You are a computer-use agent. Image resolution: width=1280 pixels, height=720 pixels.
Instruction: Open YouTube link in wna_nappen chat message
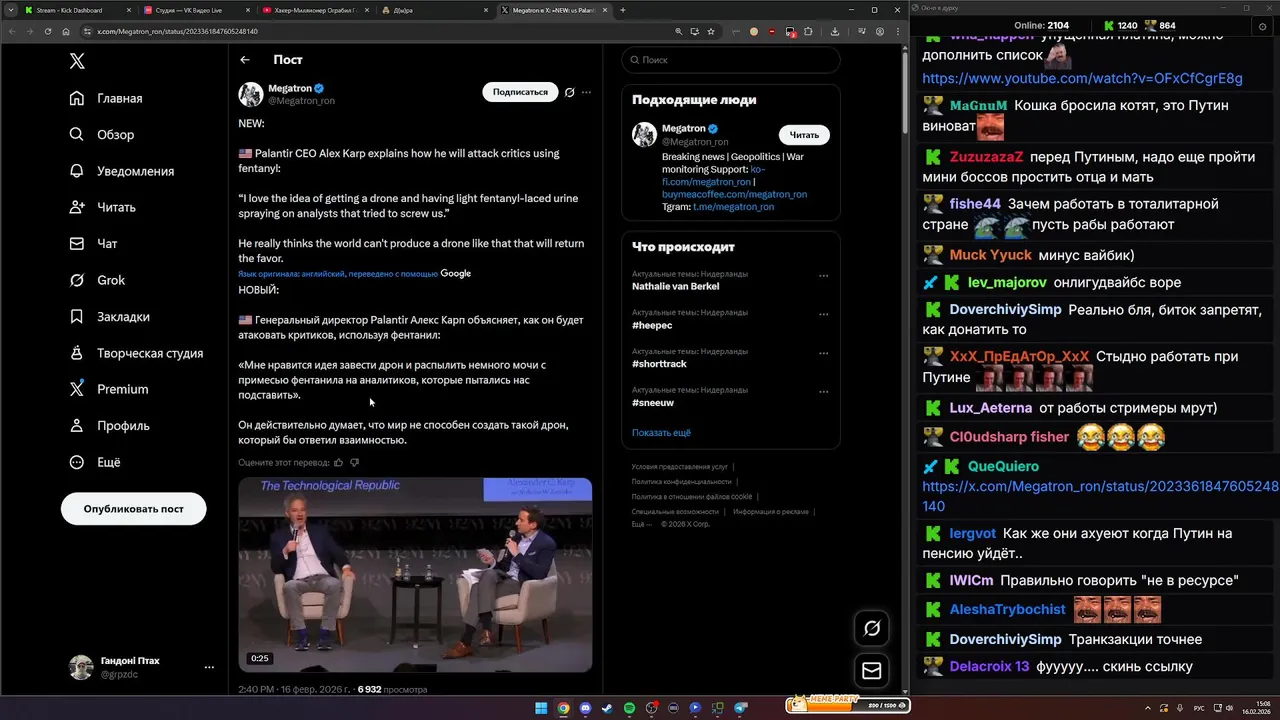click(x=1082, y=78)
